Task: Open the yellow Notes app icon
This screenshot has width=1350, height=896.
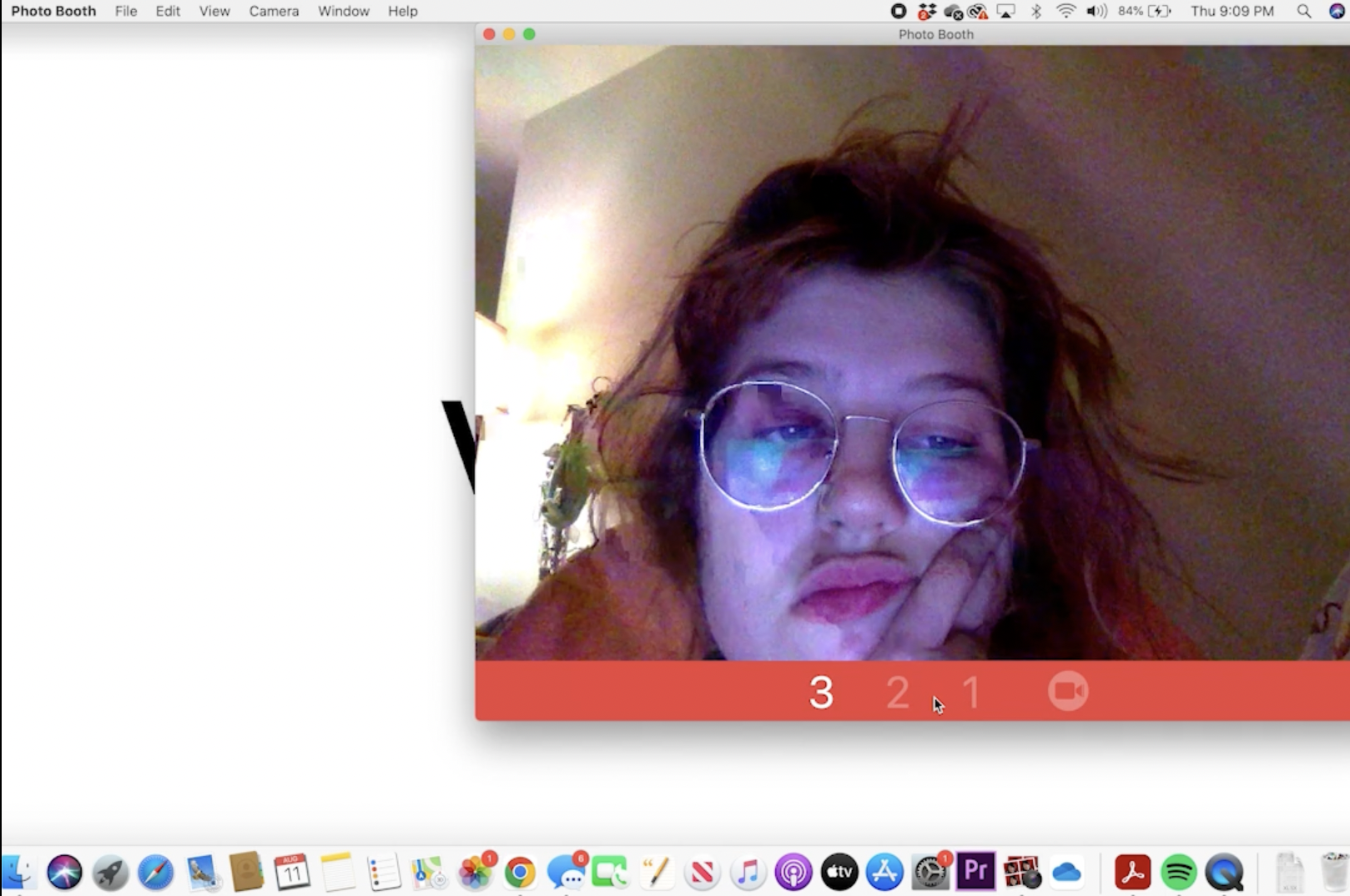Action: pyautogui.click(x=337, y=873)
